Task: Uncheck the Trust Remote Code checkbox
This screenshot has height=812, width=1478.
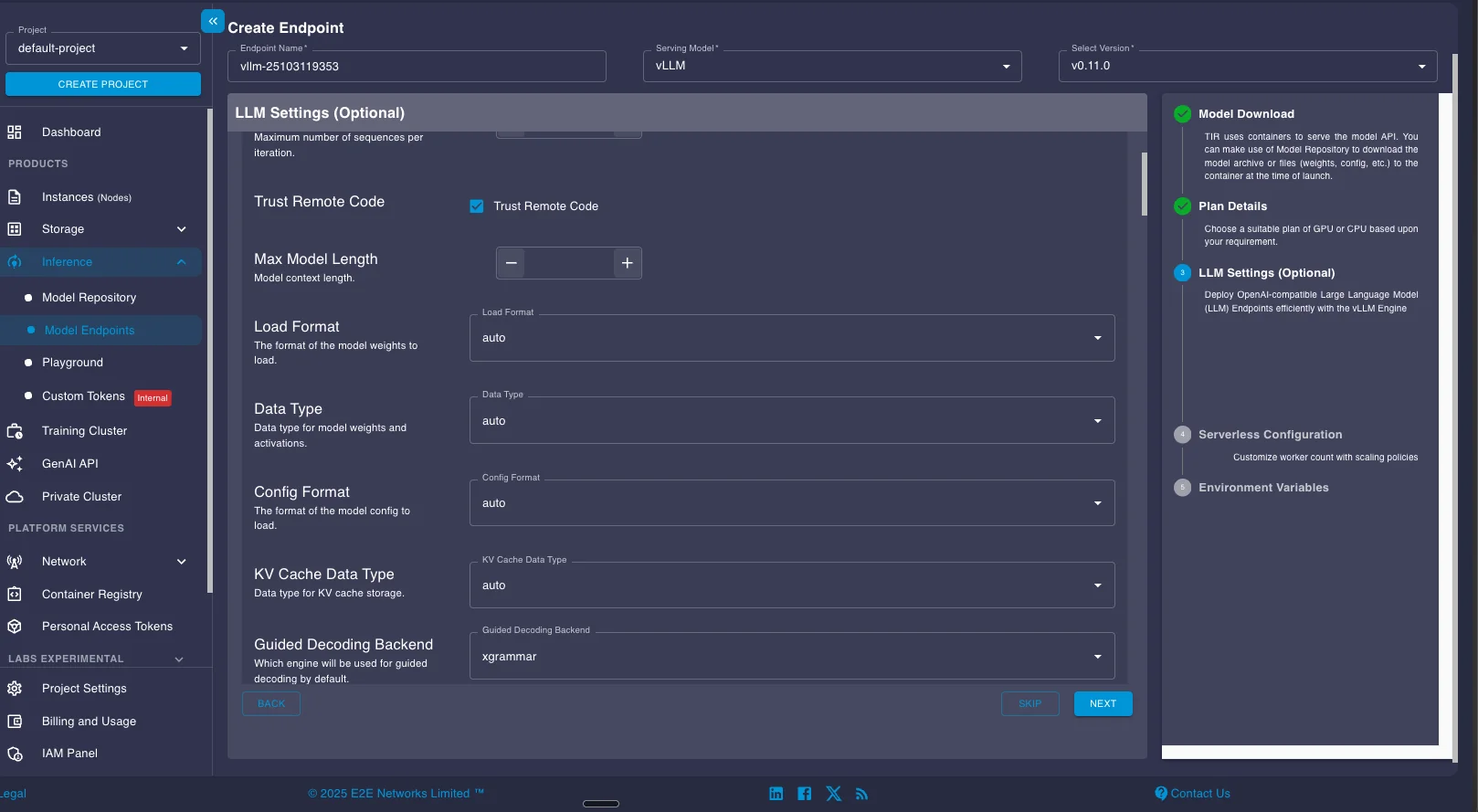Action: [x=477, y=206]
